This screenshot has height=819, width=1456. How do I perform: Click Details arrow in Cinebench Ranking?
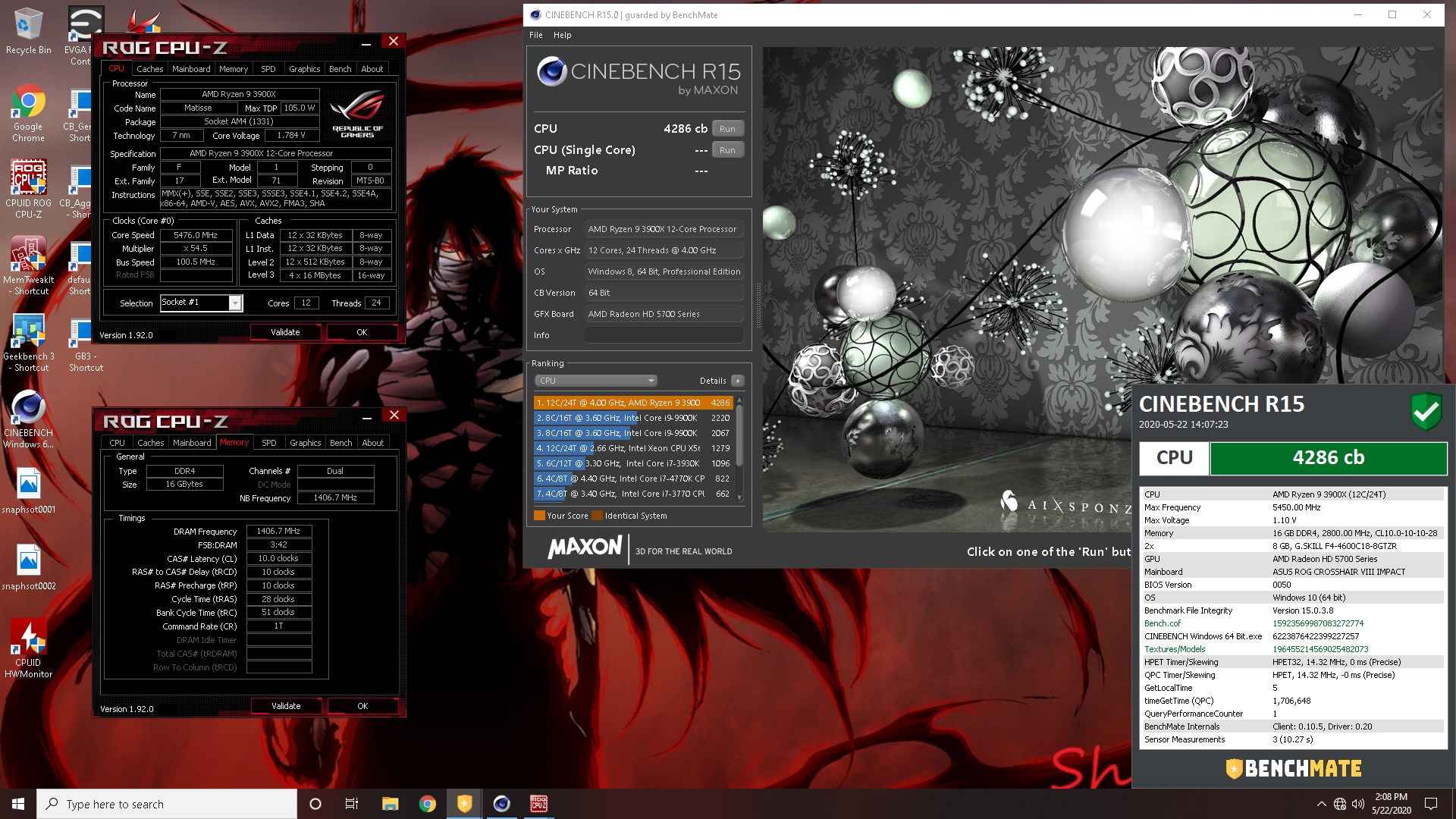[x=738, y=381]
